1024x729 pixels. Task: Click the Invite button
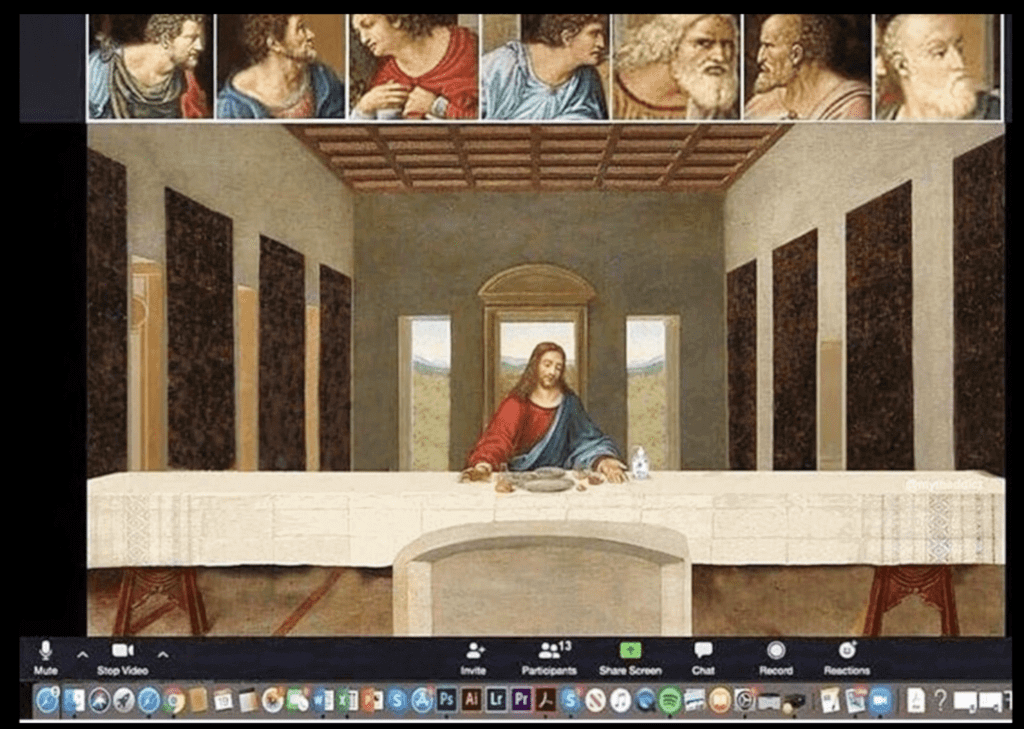coord(473,658)
